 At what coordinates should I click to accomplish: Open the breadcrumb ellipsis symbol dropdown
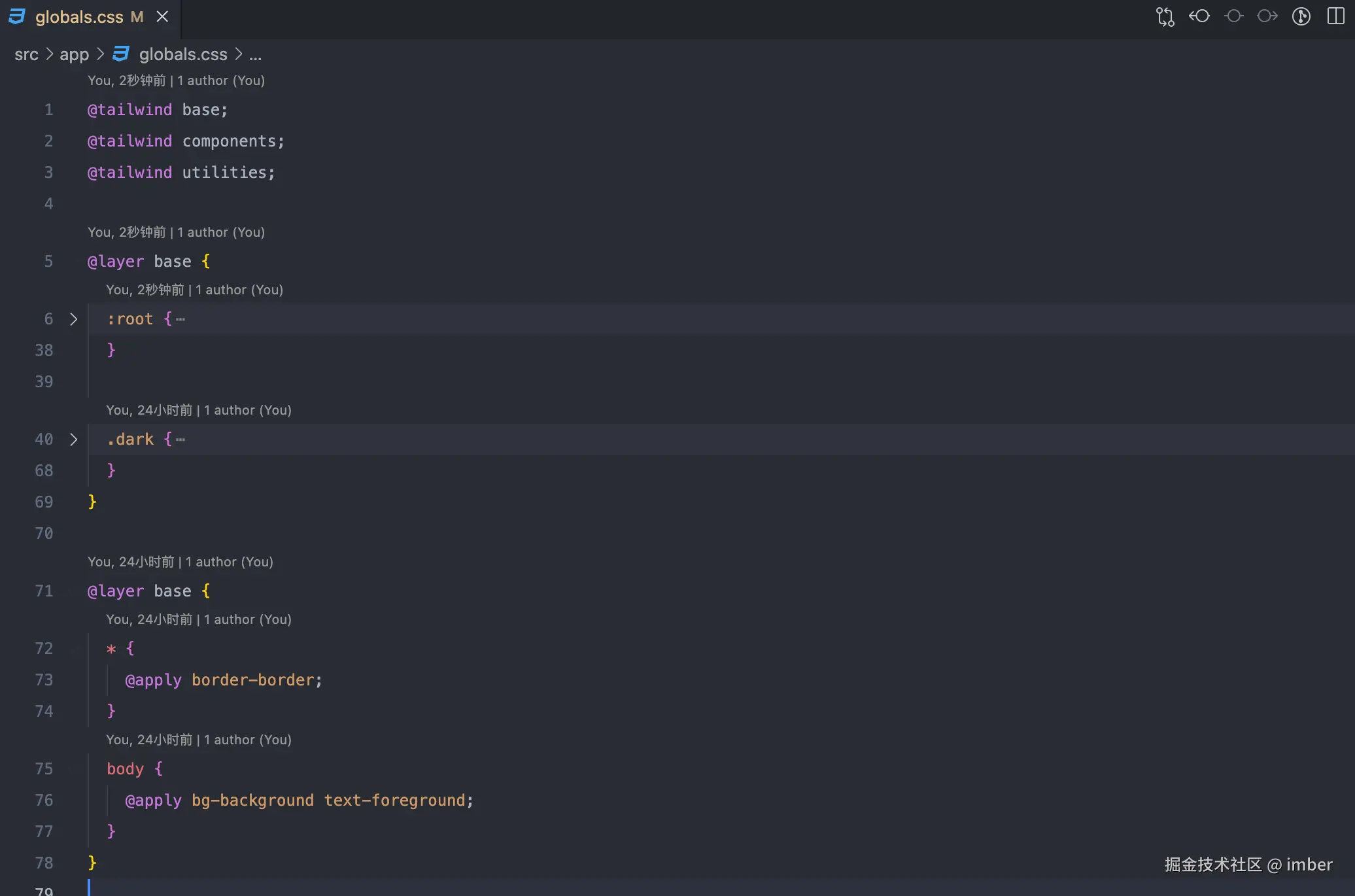tap(255, 55)
